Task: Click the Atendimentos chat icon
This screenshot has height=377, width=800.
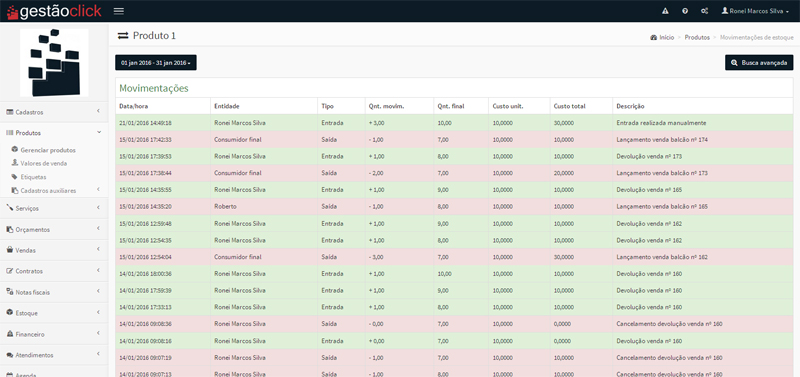Action: [x=10, y=355]
